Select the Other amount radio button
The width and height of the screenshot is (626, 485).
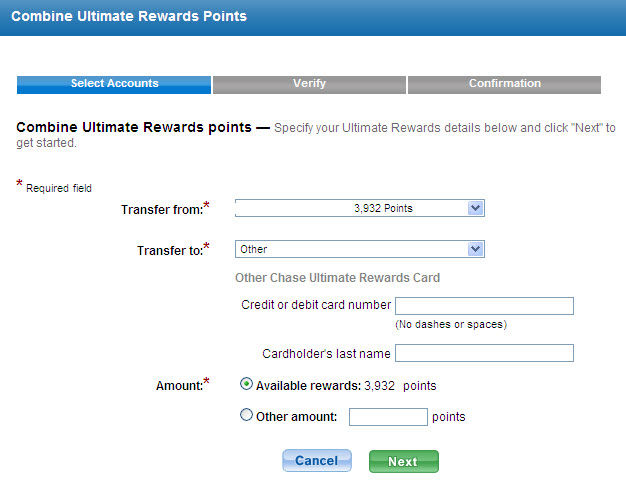246,415
